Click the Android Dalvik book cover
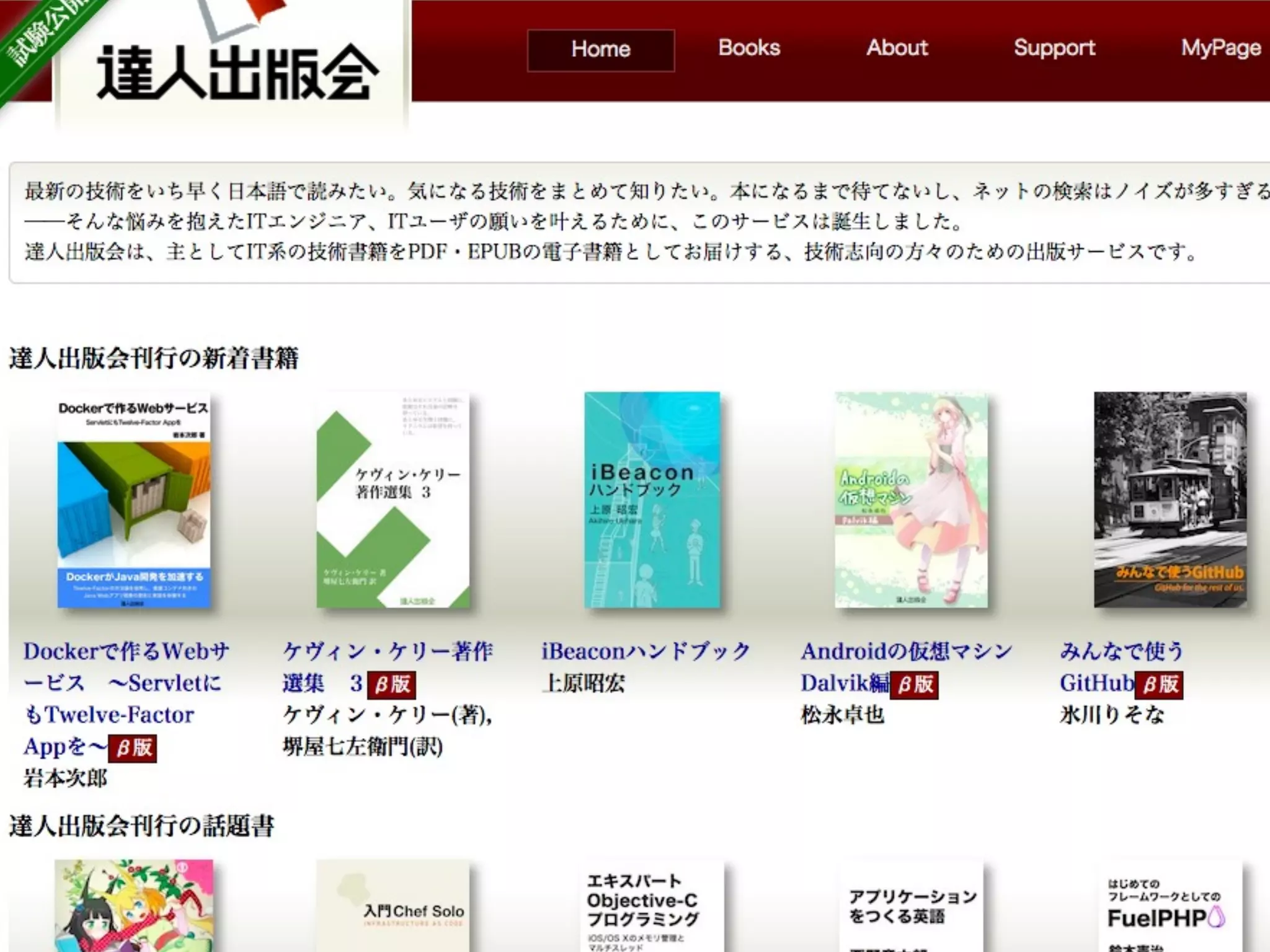Image resolution: width=1270 pixels, height=952 pixels. coord(911,500)
